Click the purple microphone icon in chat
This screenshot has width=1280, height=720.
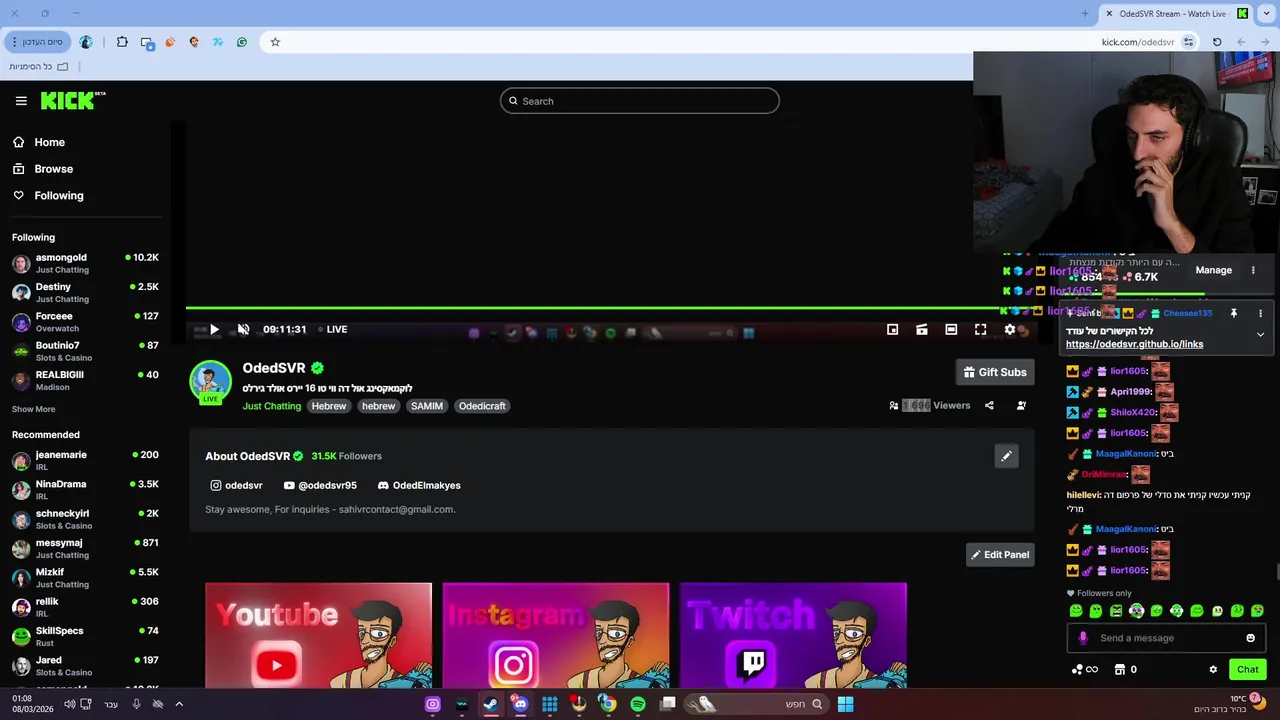click(1083, 638)
